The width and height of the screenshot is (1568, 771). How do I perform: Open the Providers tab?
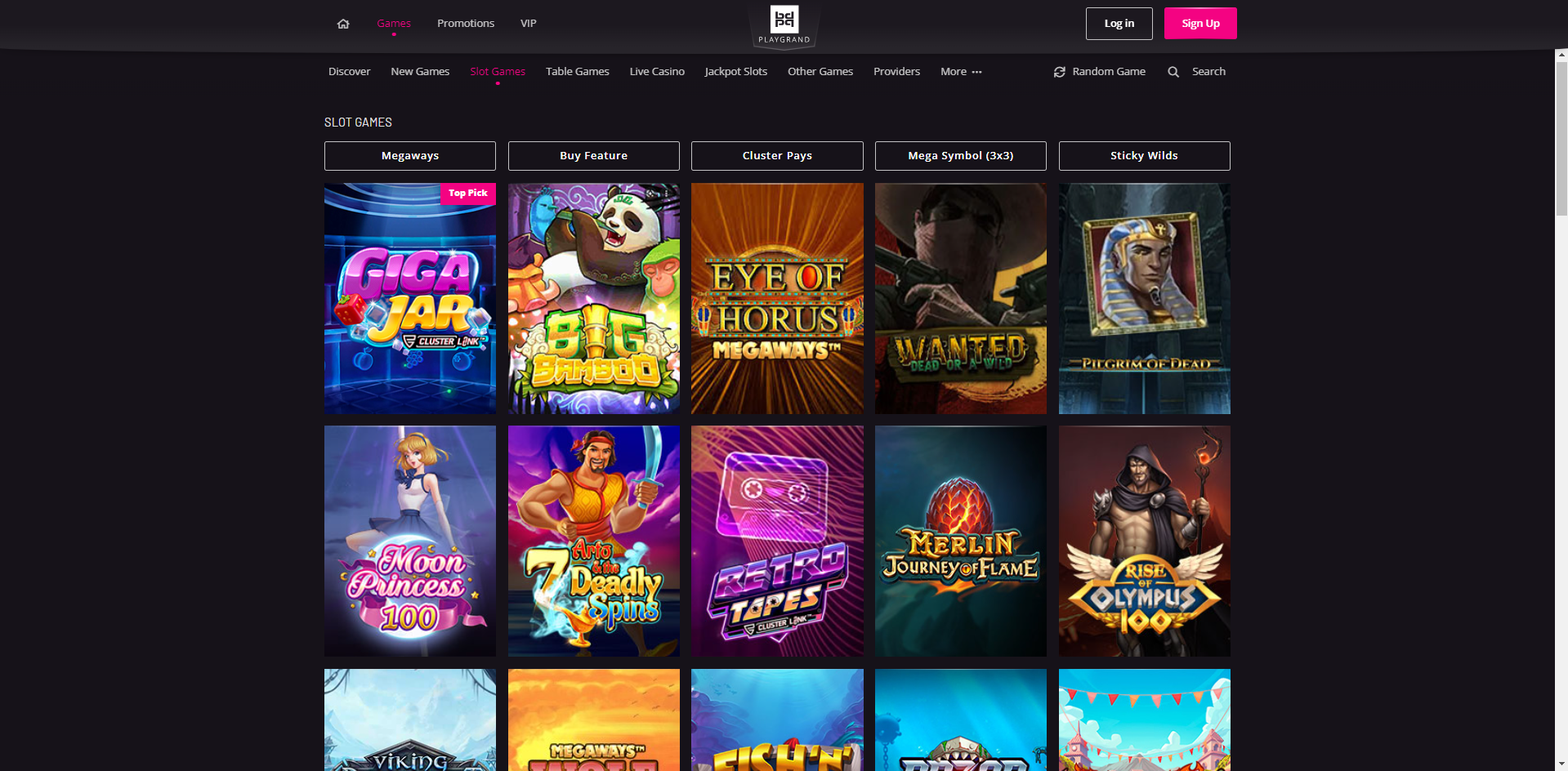(x=896, y=72)
